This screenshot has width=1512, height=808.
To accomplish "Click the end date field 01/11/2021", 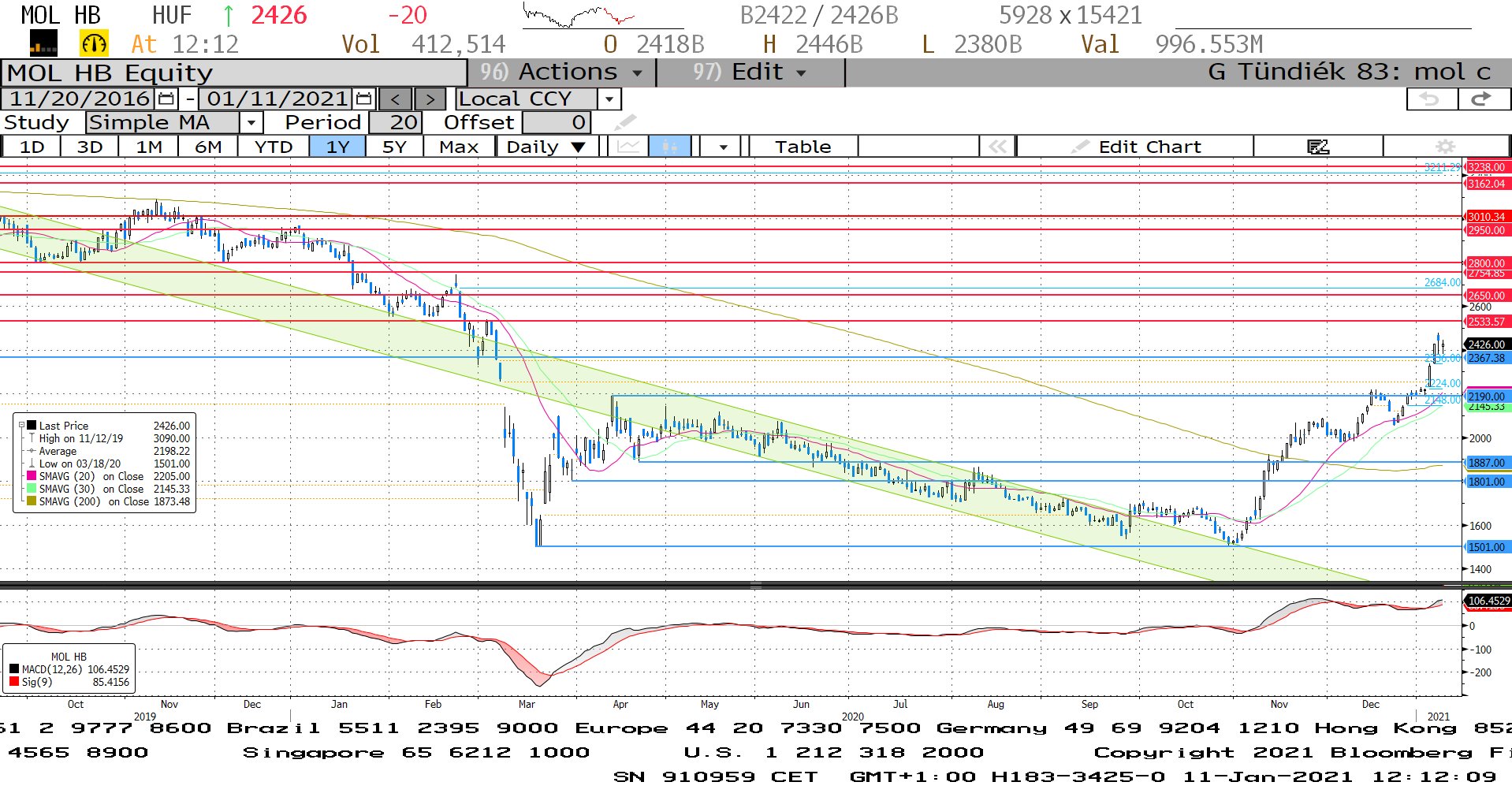I will (x=276, y=99).
